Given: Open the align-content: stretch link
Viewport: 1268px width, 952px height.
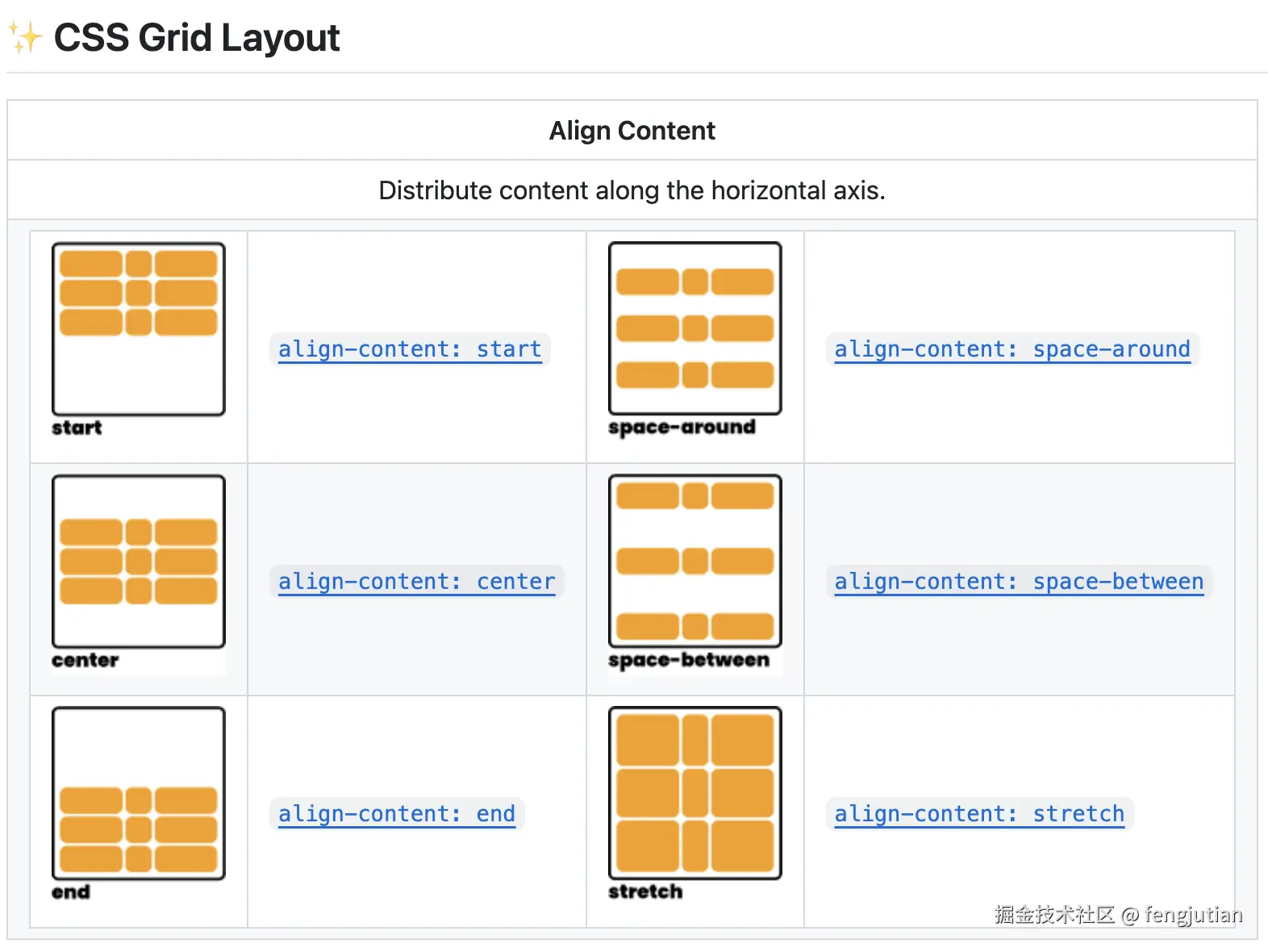Looking at the screenshot, I should 978,814.
